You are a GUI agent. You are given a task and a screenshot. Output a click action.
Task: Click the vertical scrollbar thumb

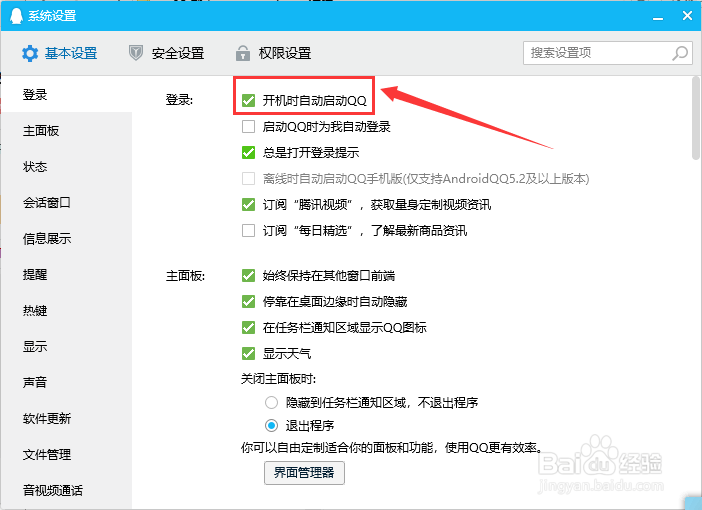tap(695, 118)
